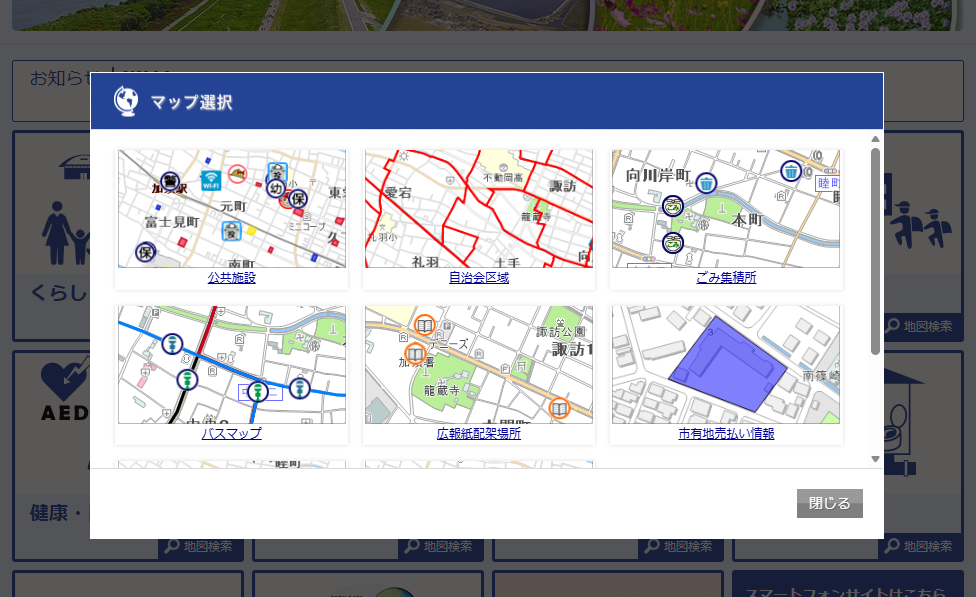Select the 自治会区域 map thumbnail with red borders
Image resolution: width=976 pixels, height=597 pixels.
(x=479, y=209)
